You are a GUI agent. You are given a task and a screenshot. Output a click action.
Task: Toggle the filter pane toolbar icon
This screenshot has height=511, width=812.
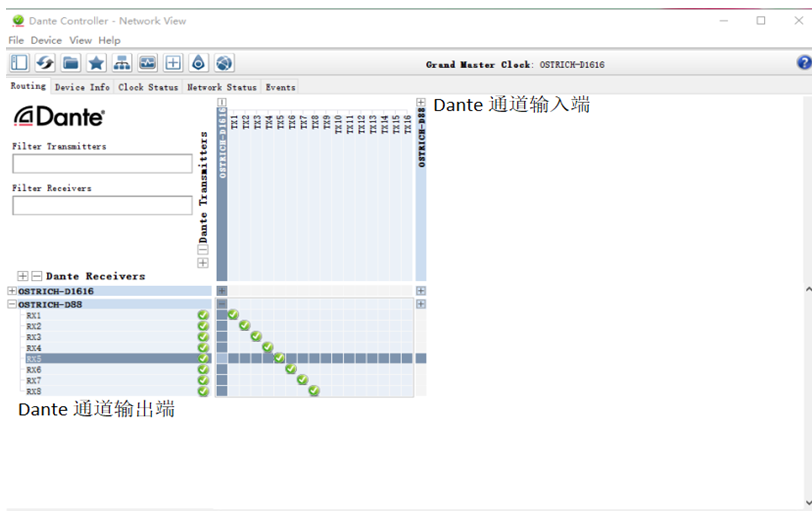pyautogui.click(x=20, y=63)
